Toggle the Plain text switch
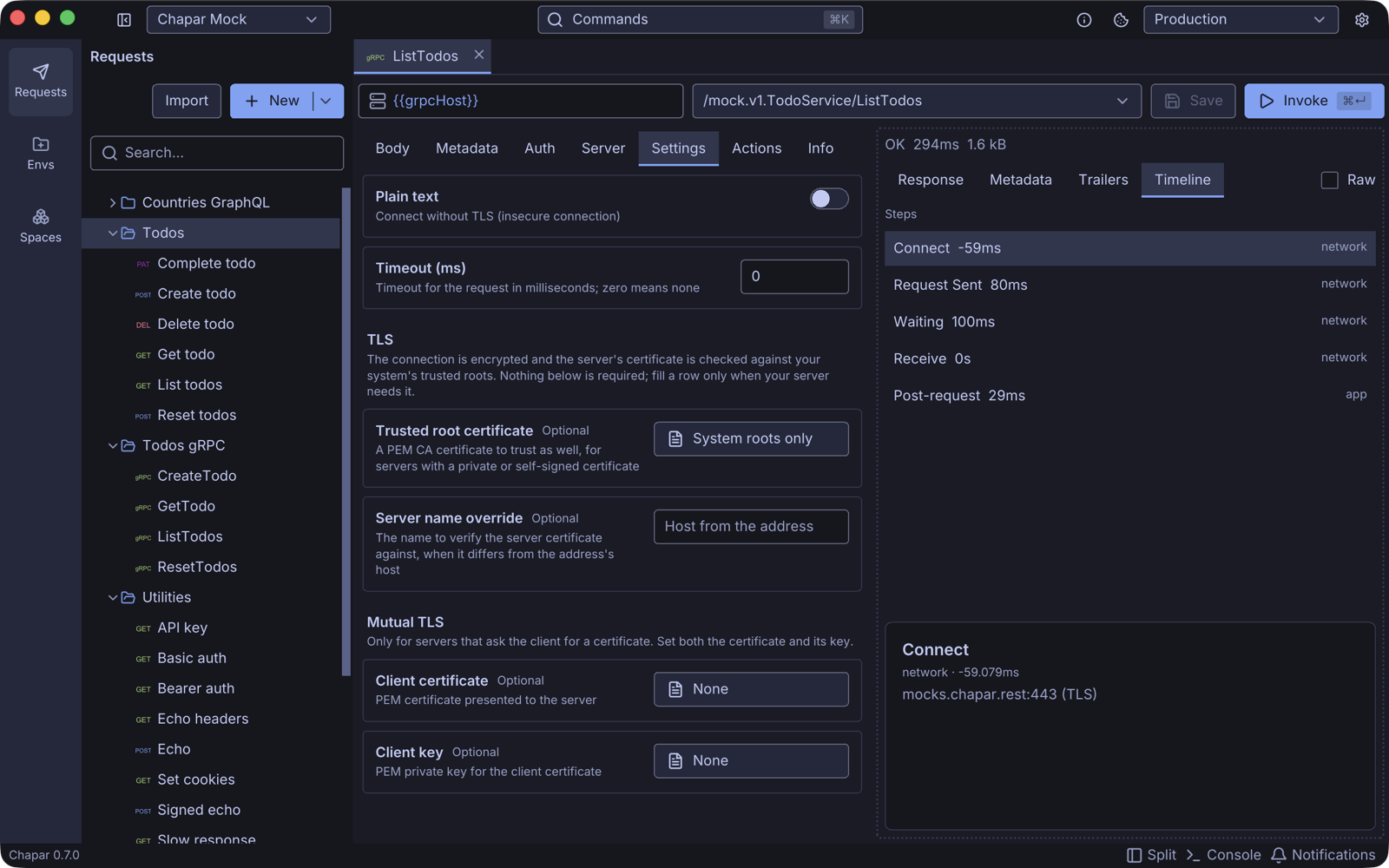 click(x=829, y=199)
